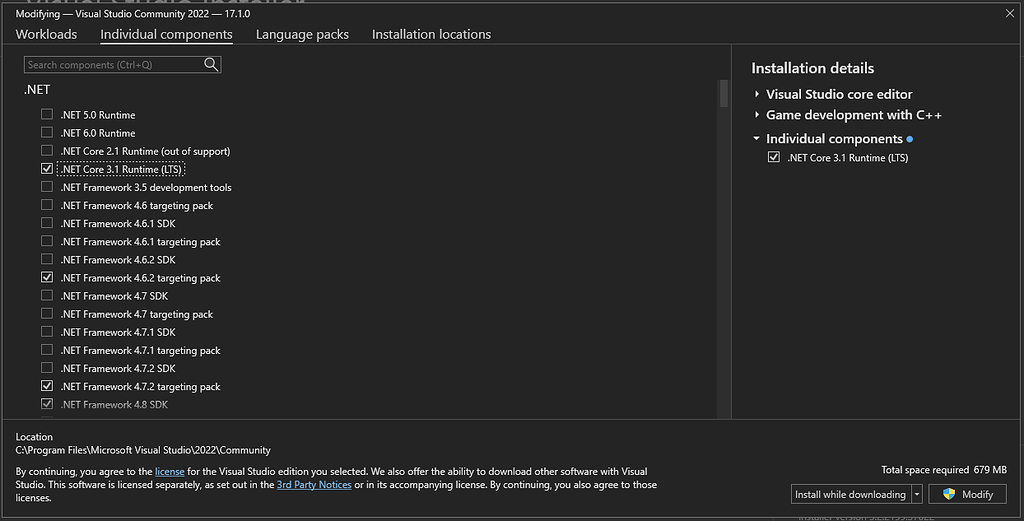Open the Install while downloading dropdown arrow

[916, 494]
